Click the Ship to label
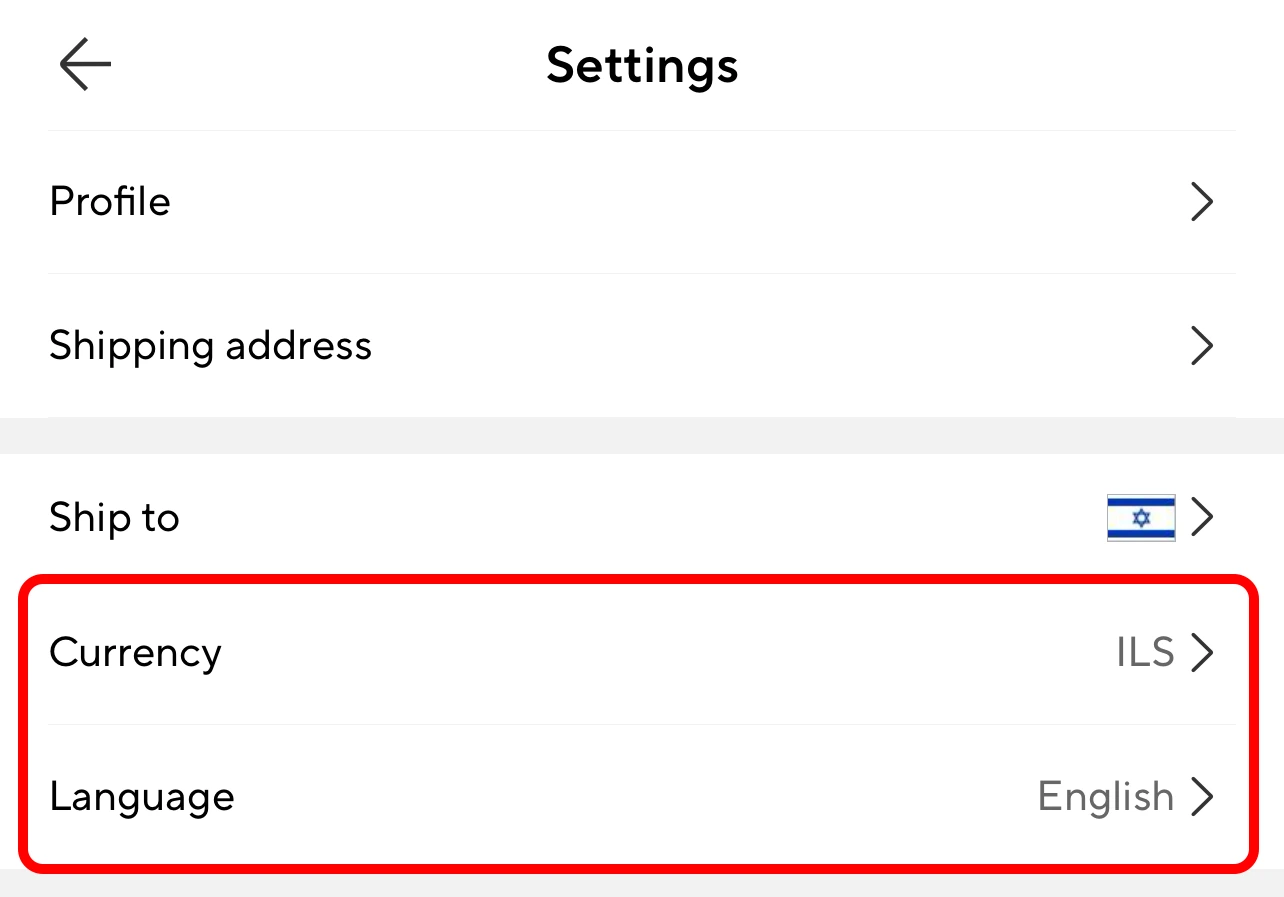This screenshot has width=1284, height=897. point(114,517)
